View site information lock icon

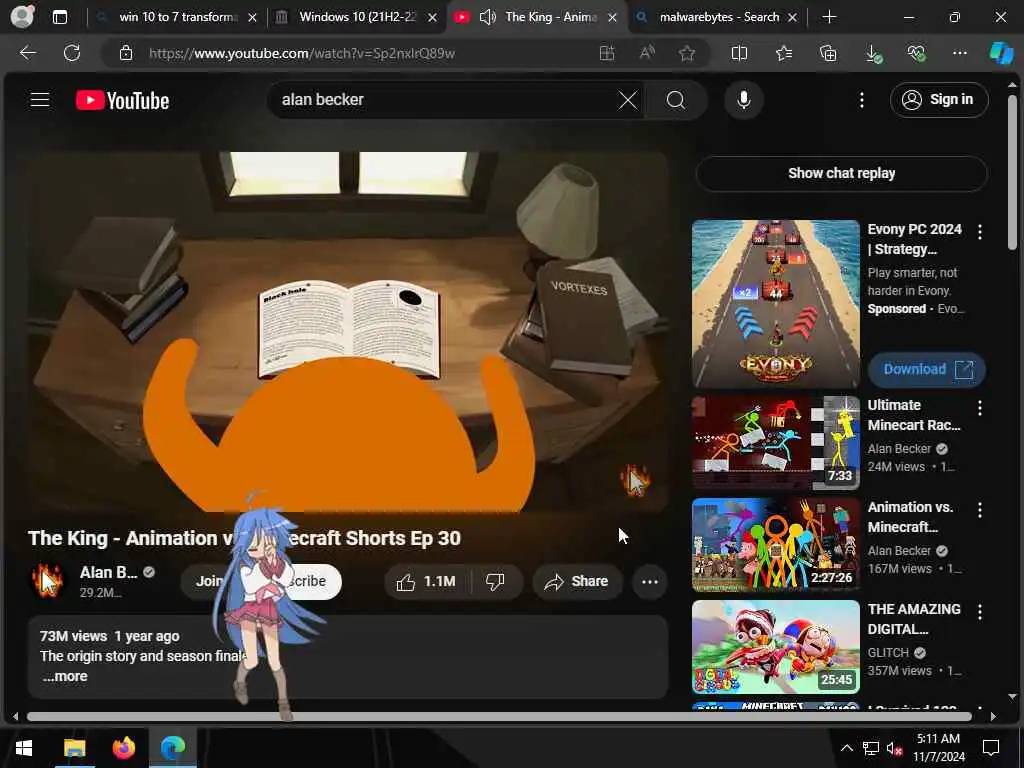click(x=126, y=53)
